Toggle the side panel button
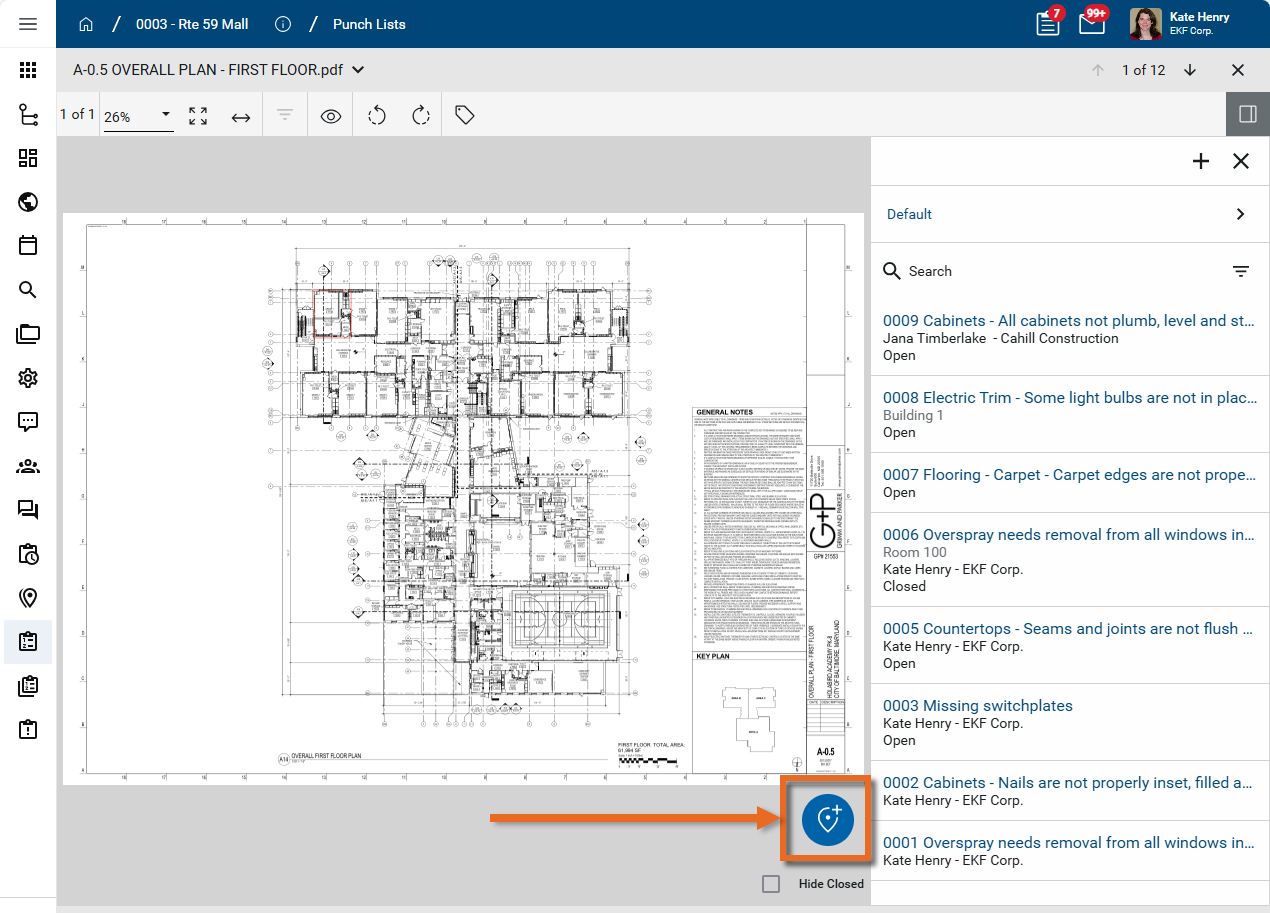Viewport: 1270px width, 913px height. [x=1247, y=114]
